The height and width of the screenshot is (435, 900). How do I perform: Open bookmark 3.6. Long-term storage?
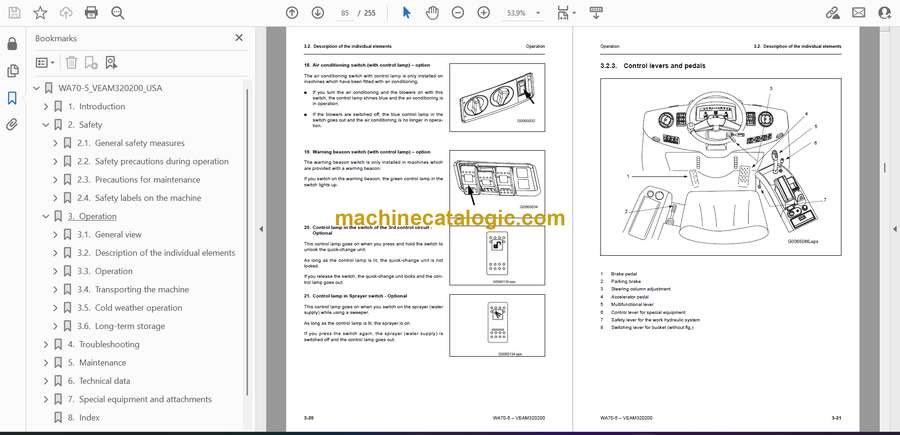121,326
